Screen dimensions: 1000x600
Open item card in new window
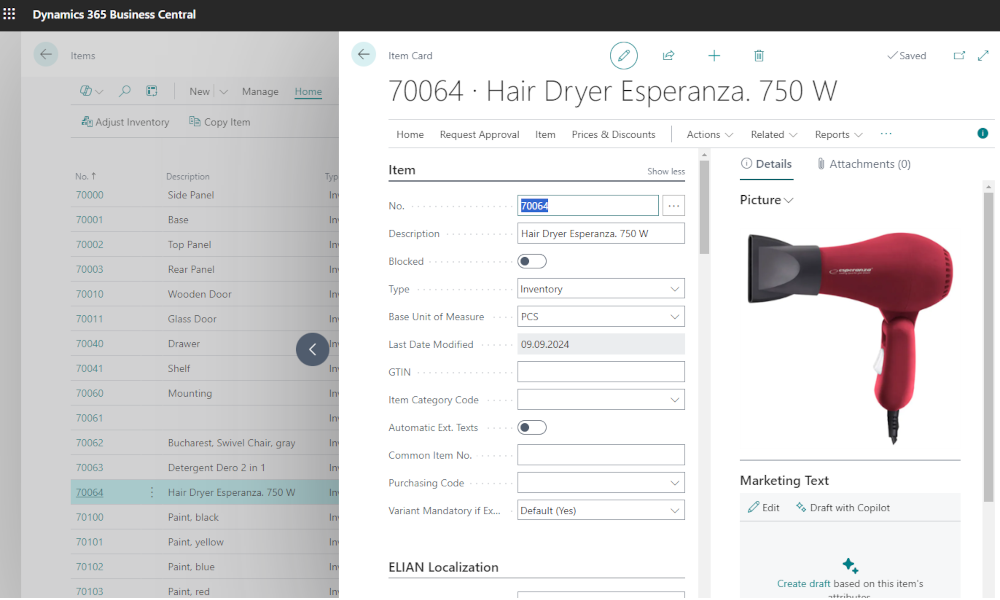959,55
